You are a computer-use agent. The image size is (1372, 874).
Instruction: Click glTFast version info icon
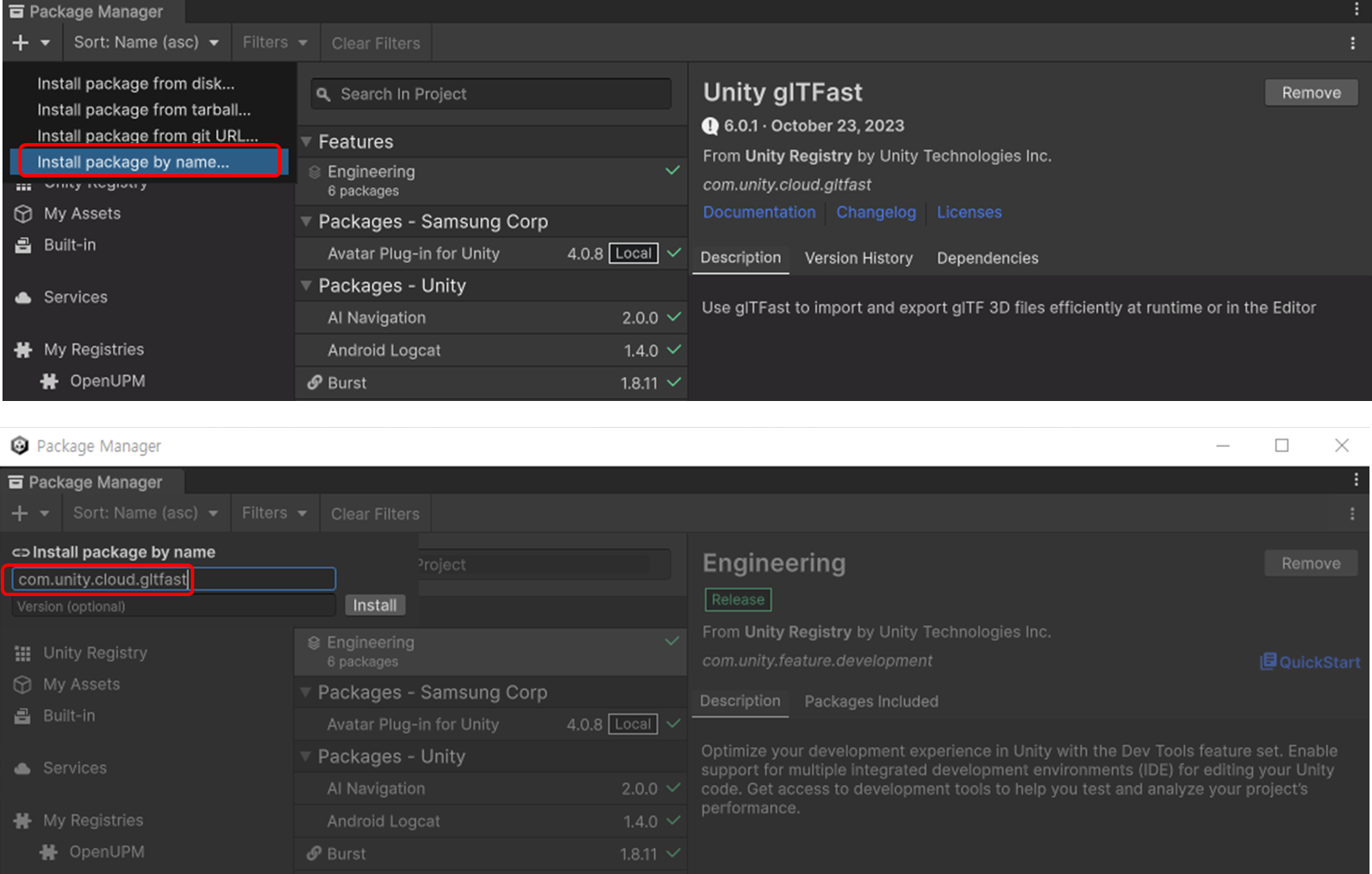click(x=710, y=126)
